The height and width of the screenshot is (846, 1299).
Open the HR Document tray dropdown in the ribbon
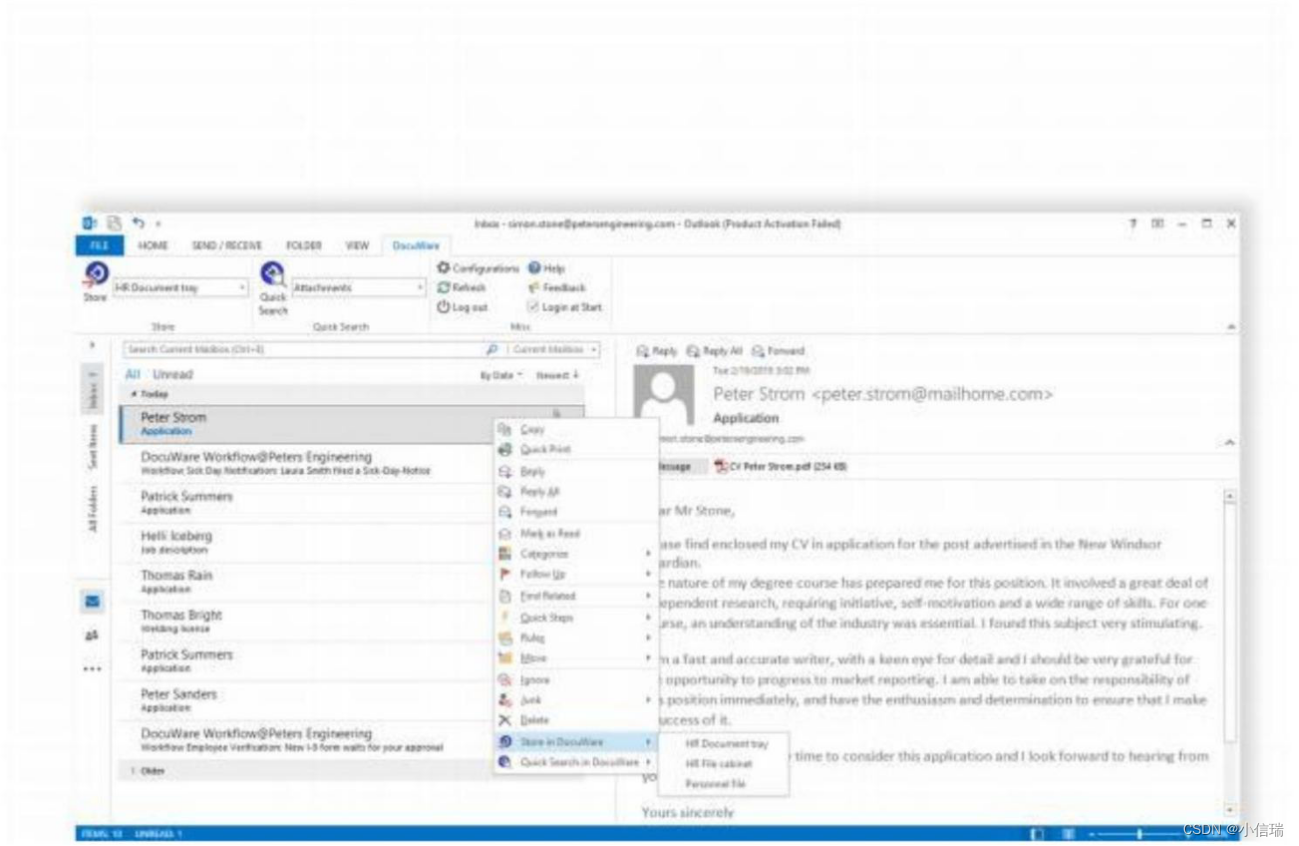coord(242,288)
